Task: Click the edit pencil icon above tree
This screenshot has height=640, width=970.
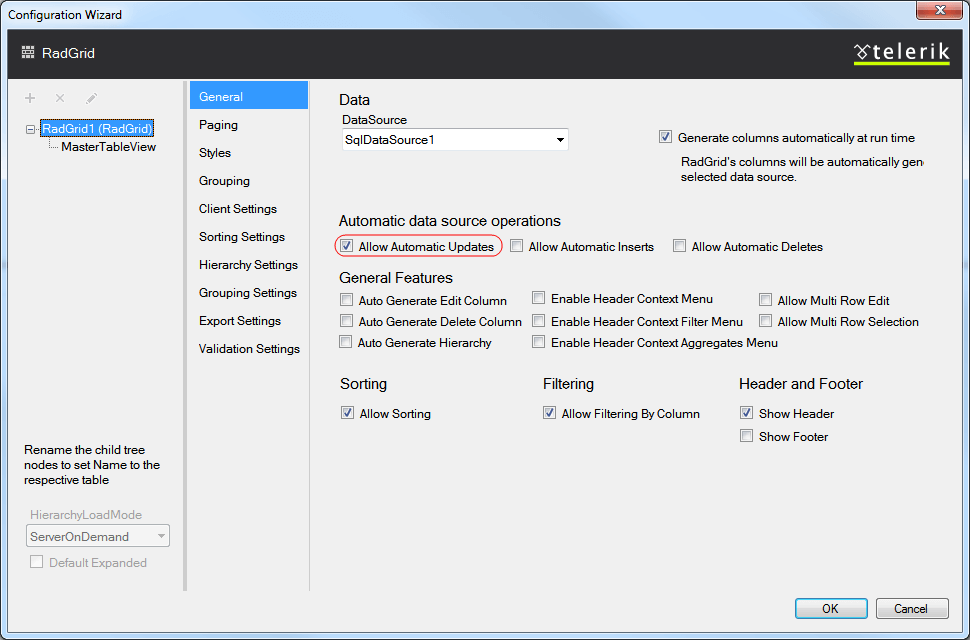Action: 91,98
